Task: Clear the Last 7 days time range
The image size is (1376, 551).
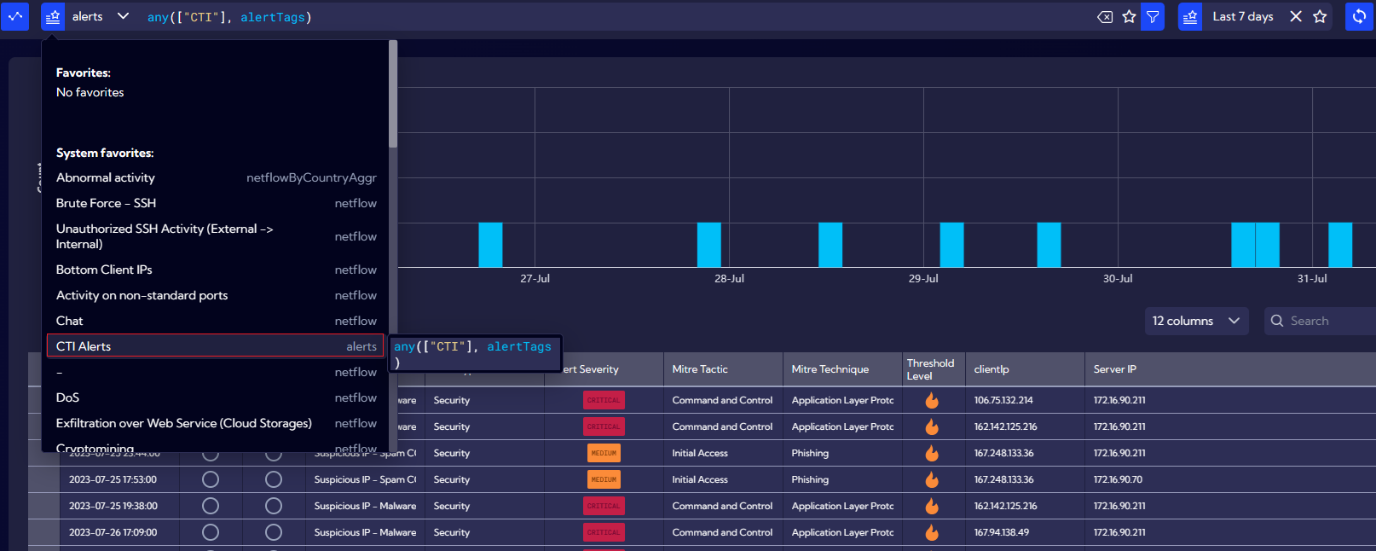Action: pyautogui.click(x=1296, y=17)
